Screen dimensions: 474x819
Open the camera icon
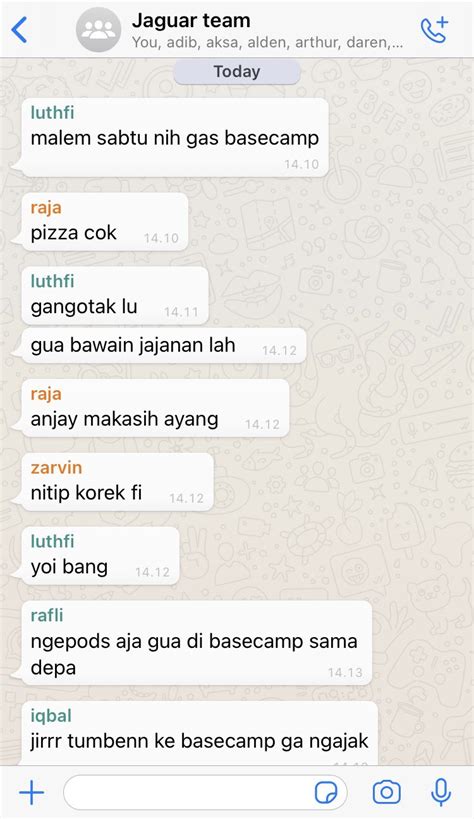point(387,792)
